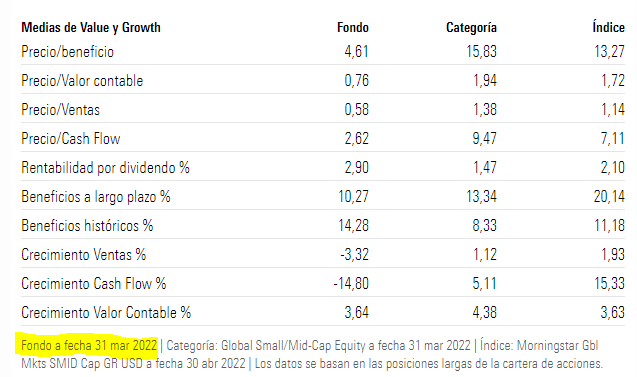Click the Fondo Crecimiento Cash Flow value -14,80
Screen dimensions: 637x377
(351, 284)
